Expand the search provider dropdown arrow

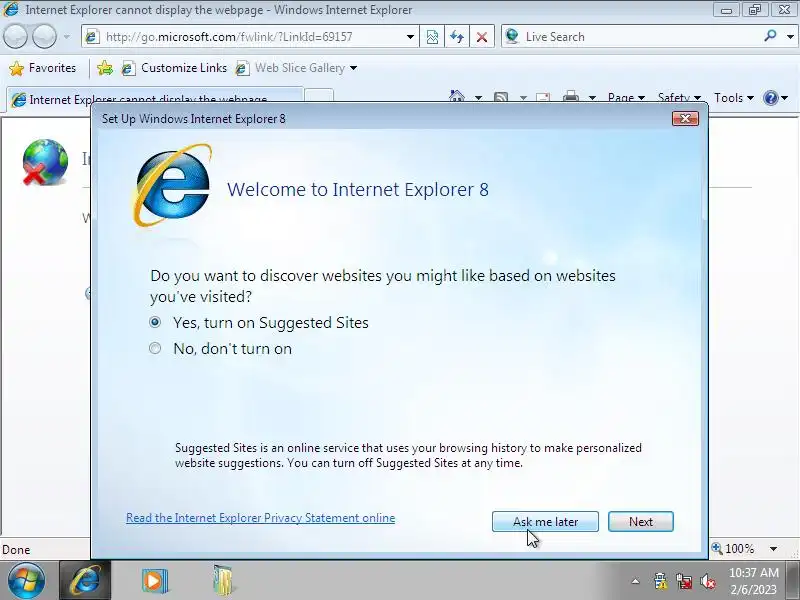790,37
